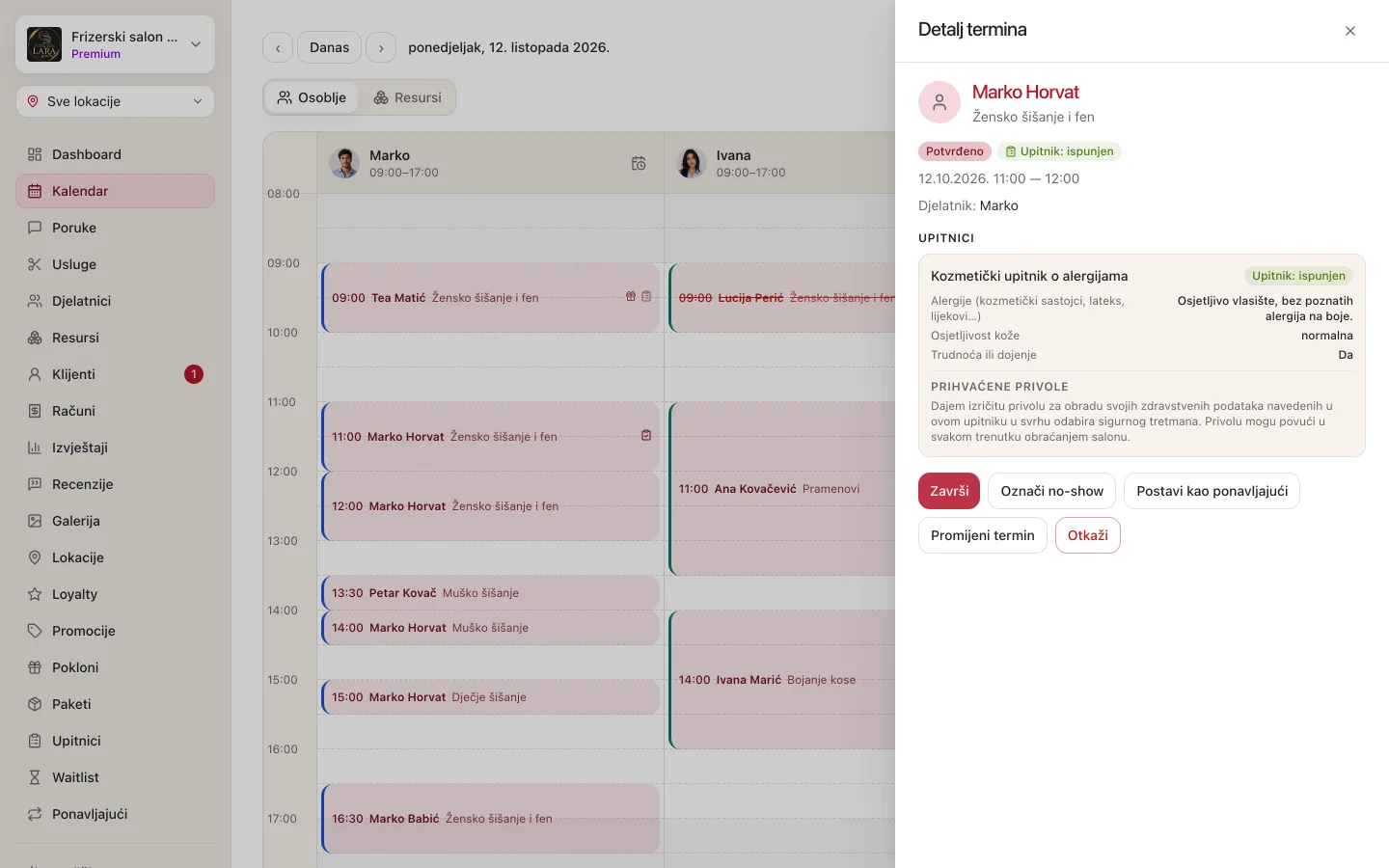
Task: Click the gift icon on Tea Matić appointment
Action: (631, 297)
